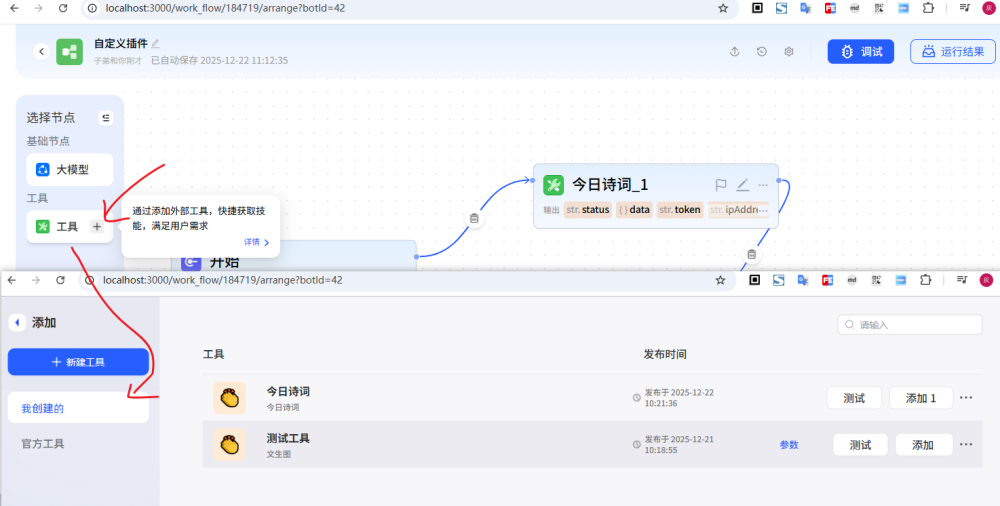Click the back arrow beside 自定义插件
Image resolution: width=1000 pixels, height=506 pixels.
click(41, 51)
